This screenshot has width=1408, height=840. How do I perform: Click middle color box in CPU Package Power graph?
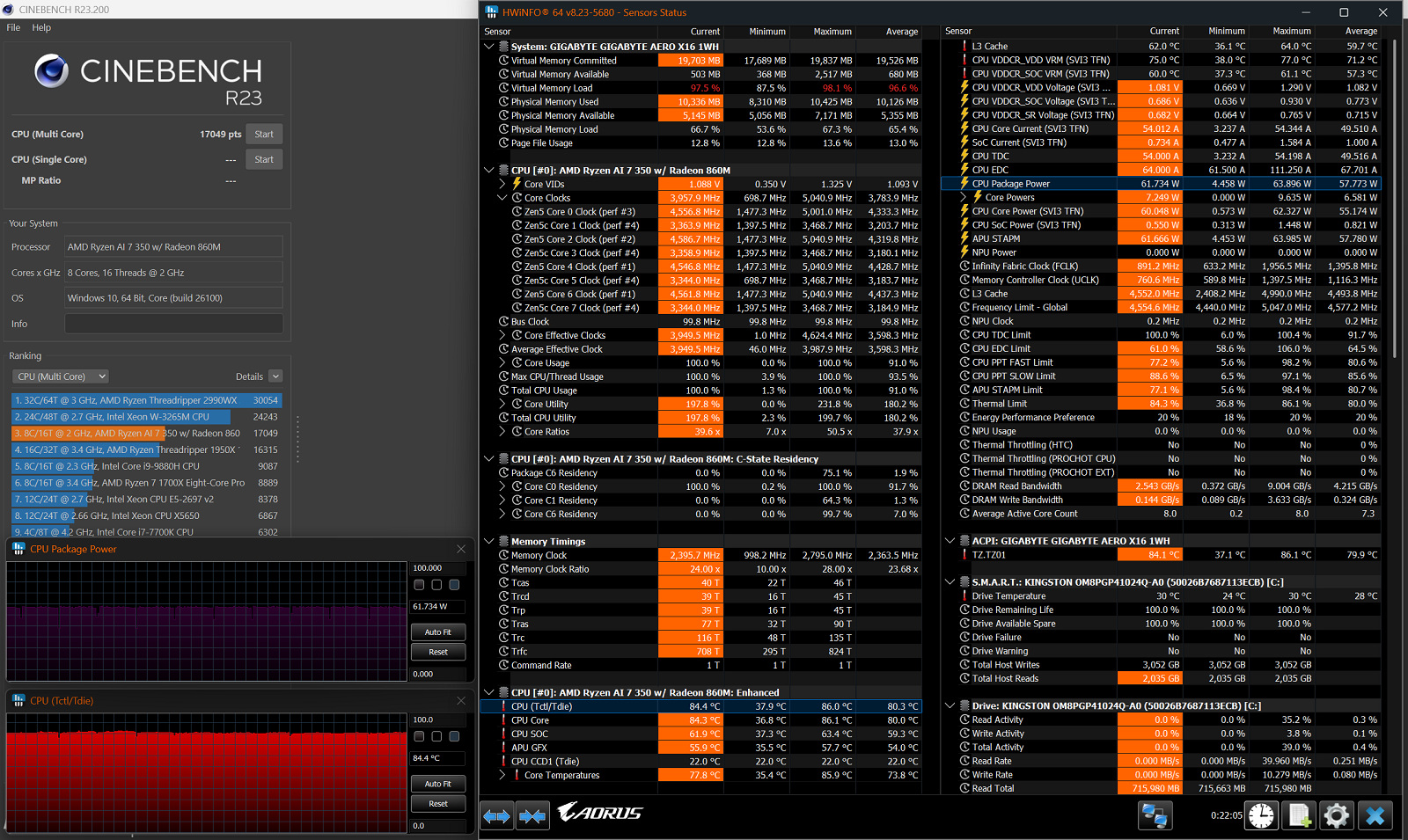pyautogui.click(x=436, y=585)
